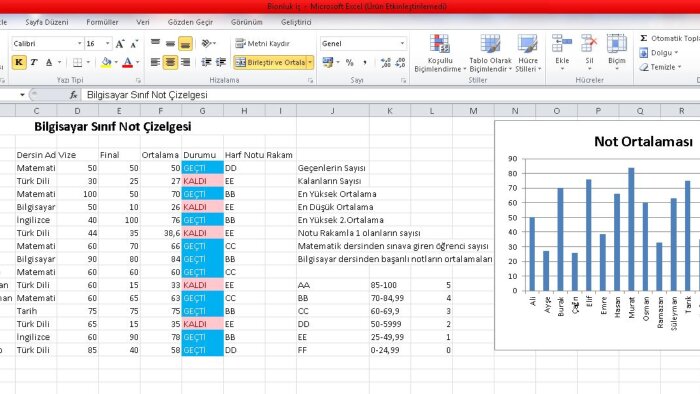Decrease indent
Image resolution: width=700 pixels, height=394 pixels.
(x=206, y=62)
